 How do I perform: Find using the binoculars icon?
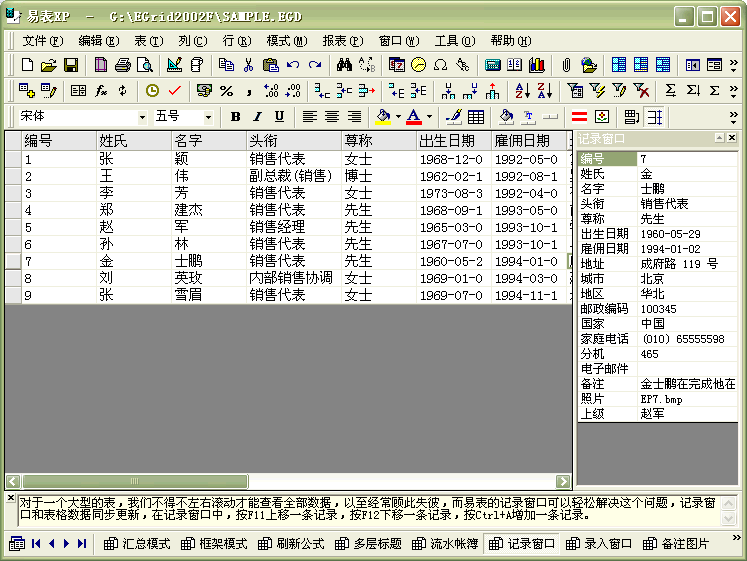[344, 65]
